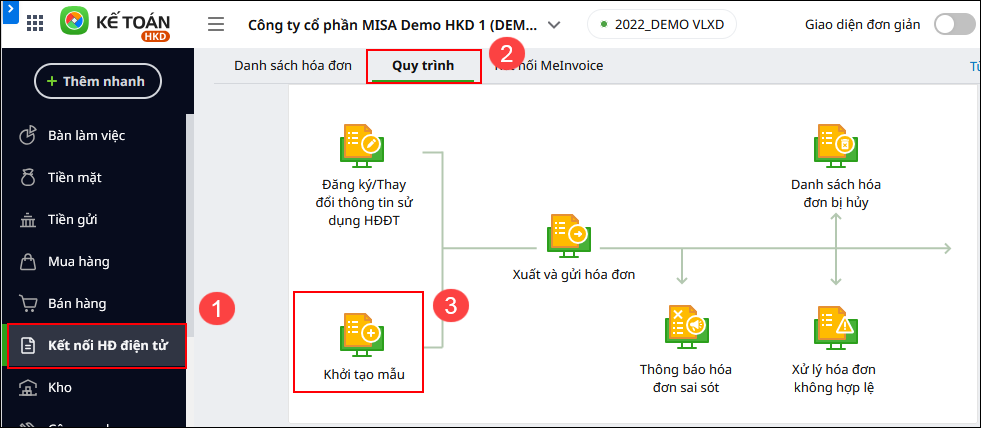
Task: Toggle the Giao diện đơn giản switch
Action: [x=953, y=24]
